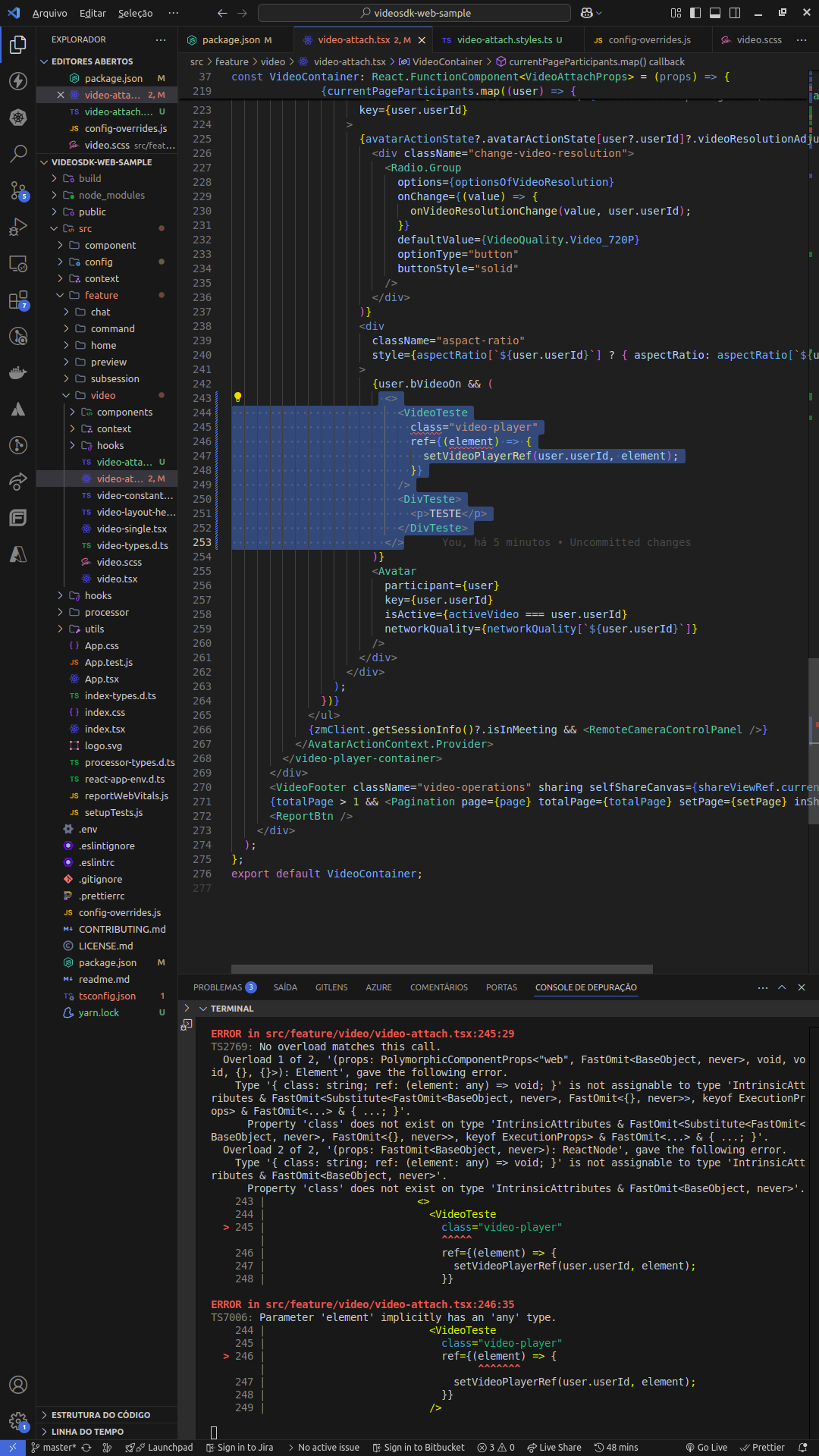Switch to the package.json editor tab
Screen dimensions: 819x1456
pyautogui.click(x=237, y=40)
